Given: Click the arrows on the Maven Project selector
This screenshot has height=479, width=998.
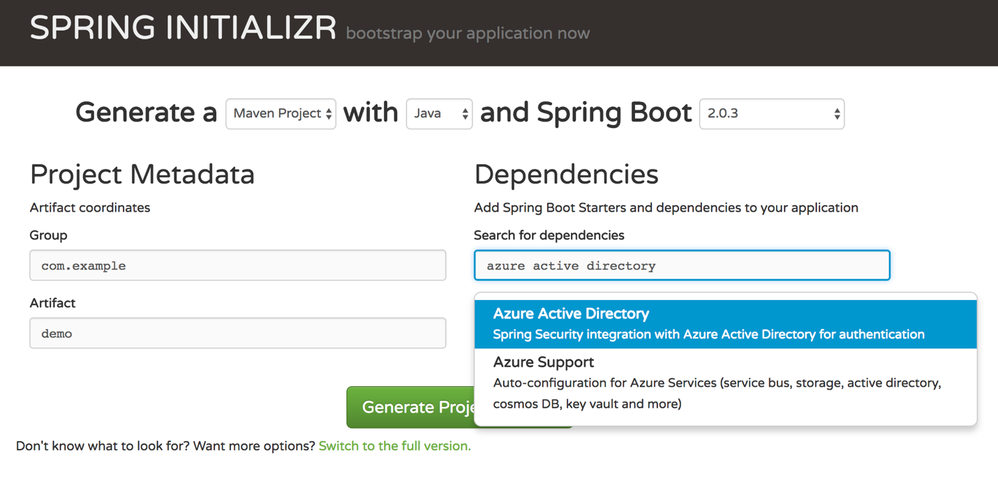Looking at the screenshot, I should tap(328, 115).
